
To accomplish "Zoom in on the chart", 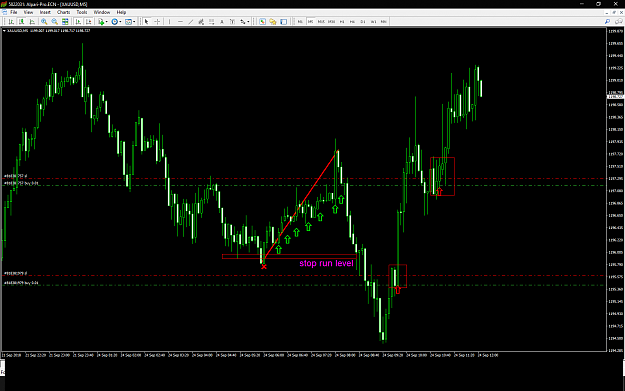I will pos(44,22).
